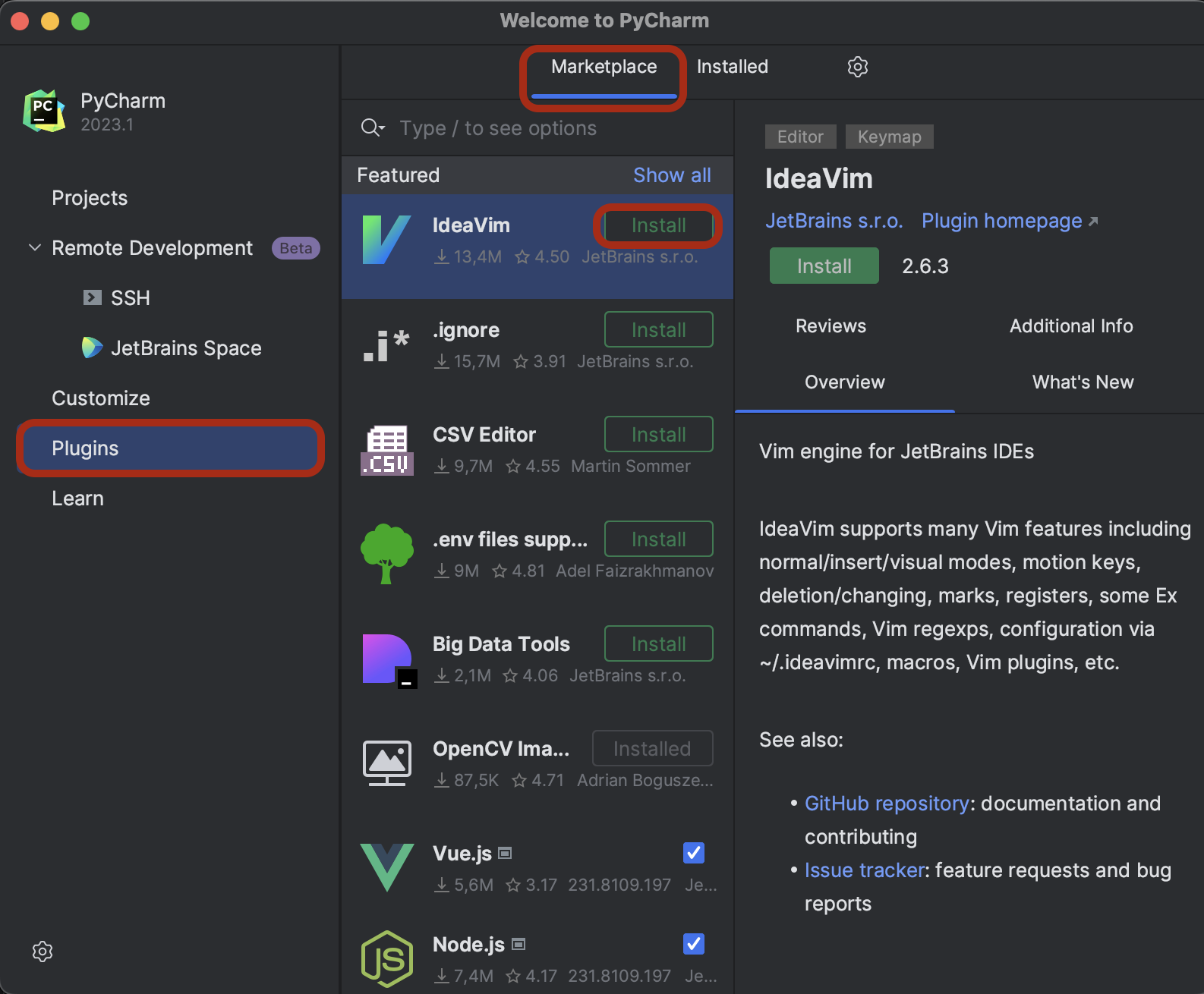The image size is (1204, 994).
Task: Click bundled-plugin icon next to Node.js
Action: (x=518, y=945)
